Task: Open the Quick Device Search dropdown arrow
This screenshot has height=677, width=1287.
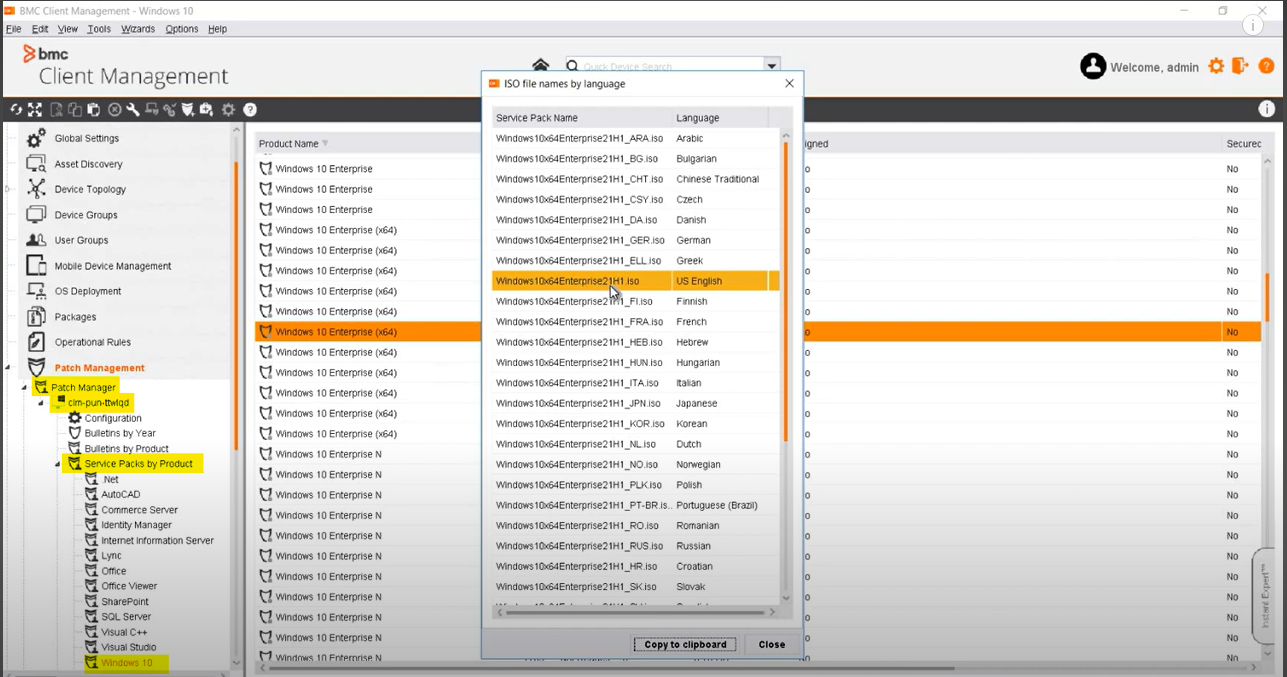Action: pyautogui.click(x=772, y=66)
